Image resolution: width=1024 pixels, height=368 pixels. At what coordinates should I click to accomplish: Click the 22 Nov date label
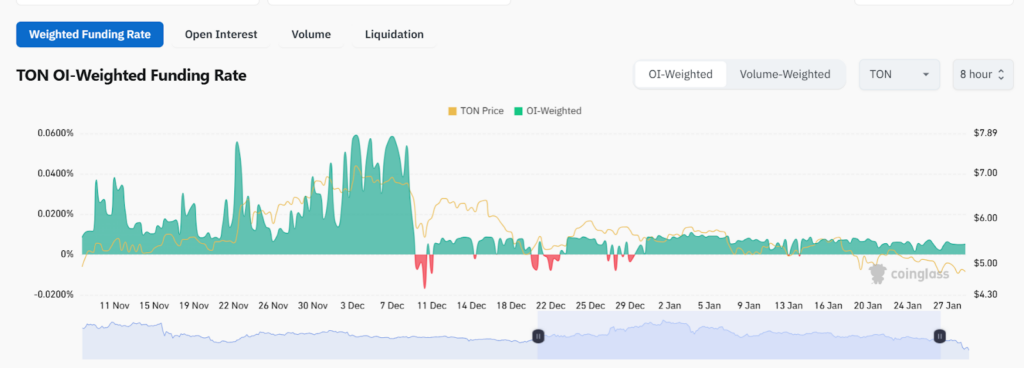[x=233, y=305]
